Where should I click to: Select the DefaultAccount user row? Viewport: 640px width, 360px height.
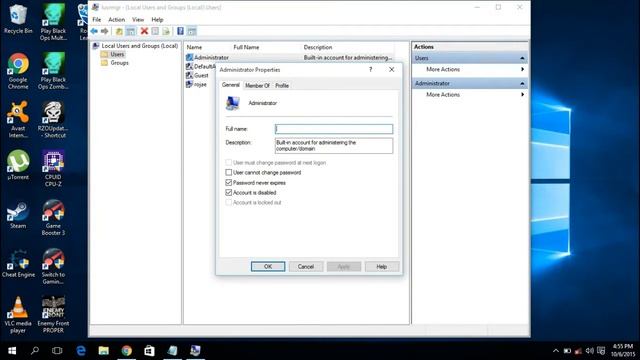point(200,67)
